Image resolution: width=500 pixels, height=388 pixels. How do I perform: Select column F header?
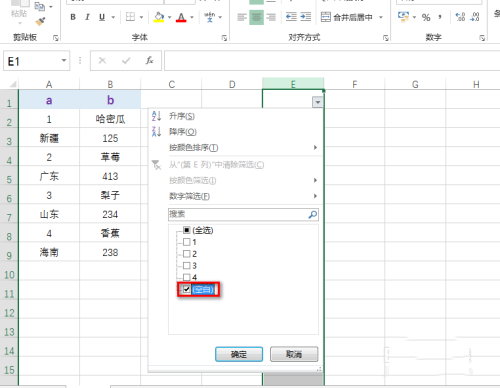[x=354, y=84]
